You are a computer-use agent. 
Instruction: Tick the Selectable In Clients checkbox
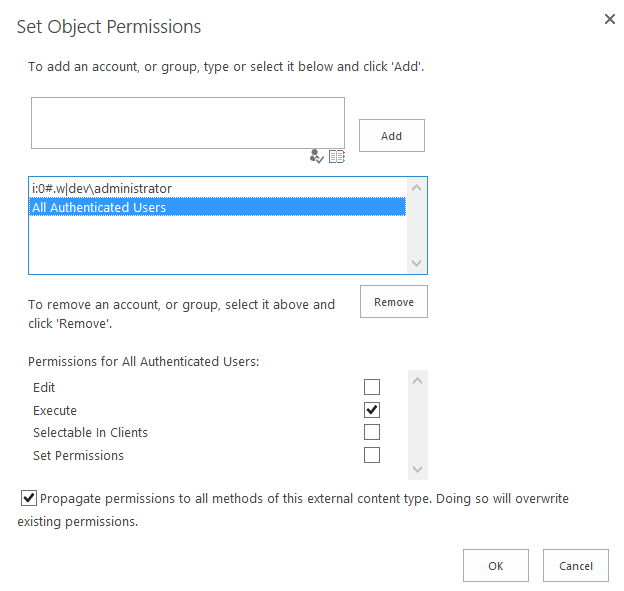[372, 432]
